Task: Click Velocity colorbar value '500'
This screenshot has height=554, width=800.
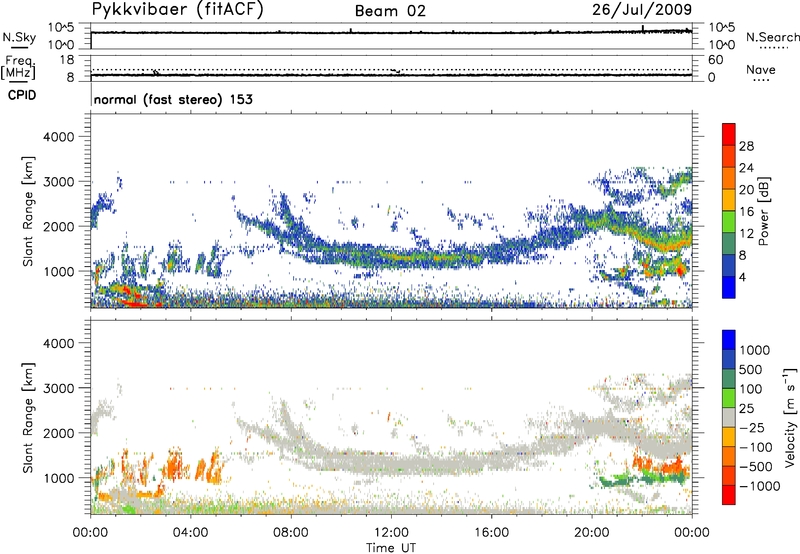Action: [751, 369]
